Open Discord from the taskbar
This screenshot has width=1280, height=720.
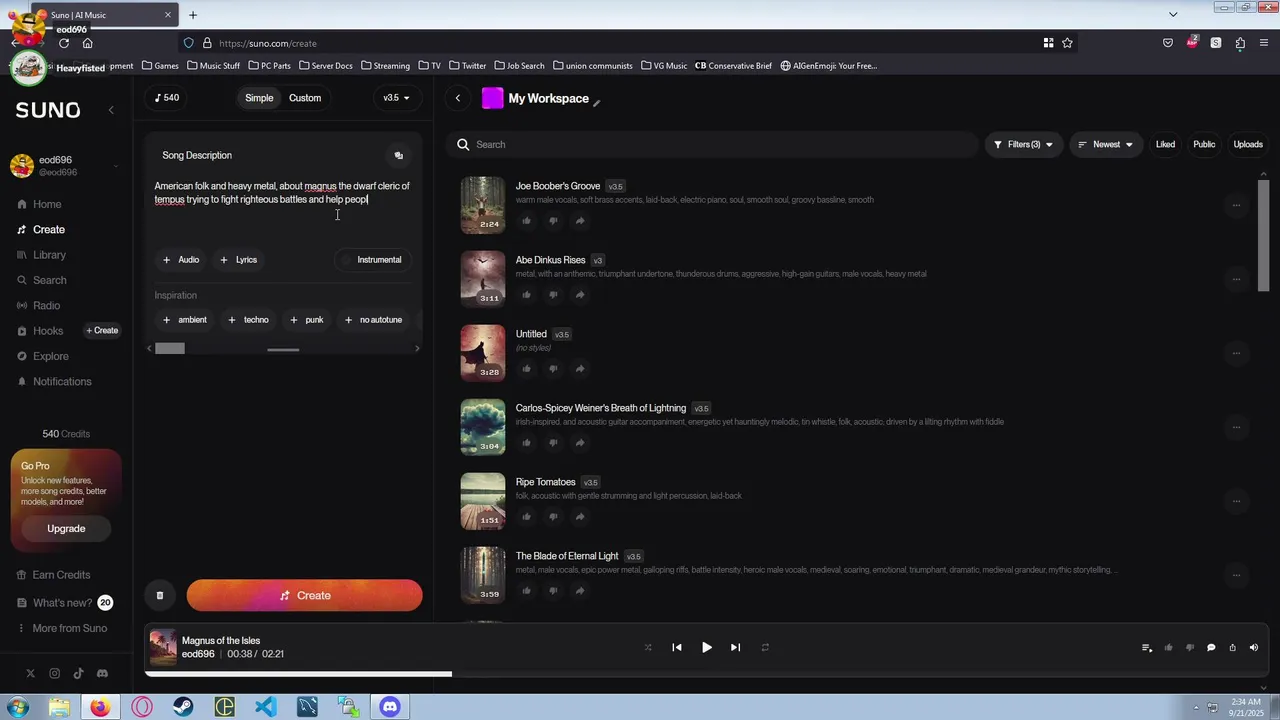point(390,707)
